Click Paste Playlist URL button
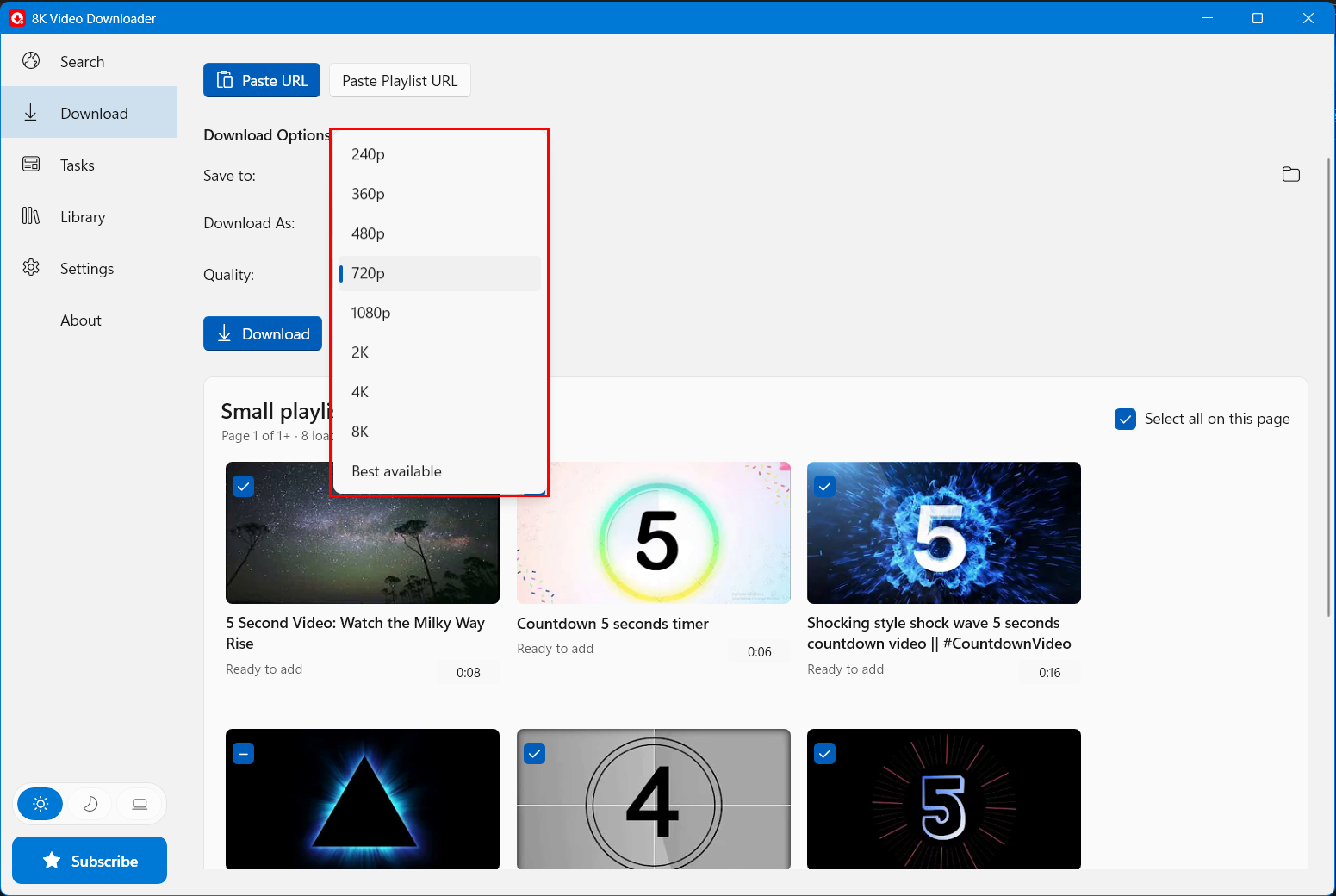 (400, 80)
